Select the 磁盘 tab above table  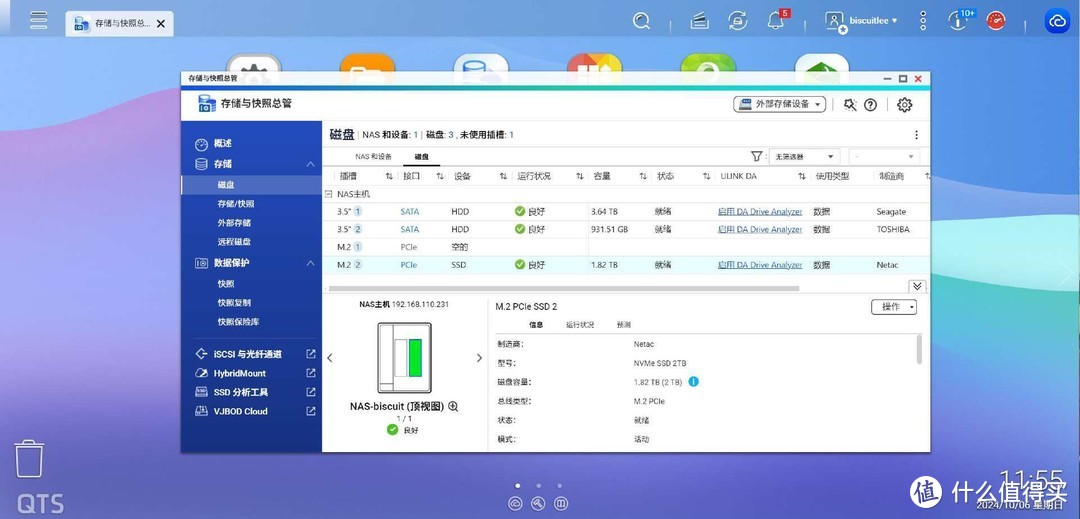pos(421,157)
